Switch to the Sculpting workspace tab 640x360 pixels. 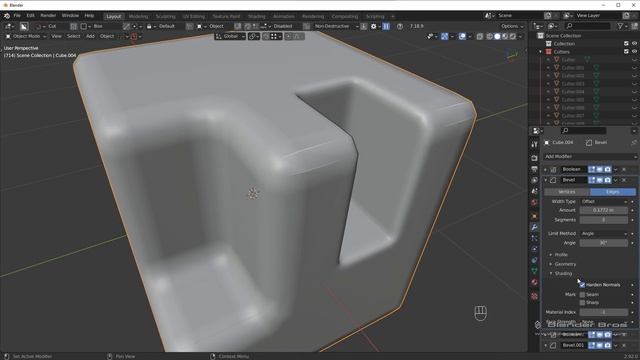165,16
